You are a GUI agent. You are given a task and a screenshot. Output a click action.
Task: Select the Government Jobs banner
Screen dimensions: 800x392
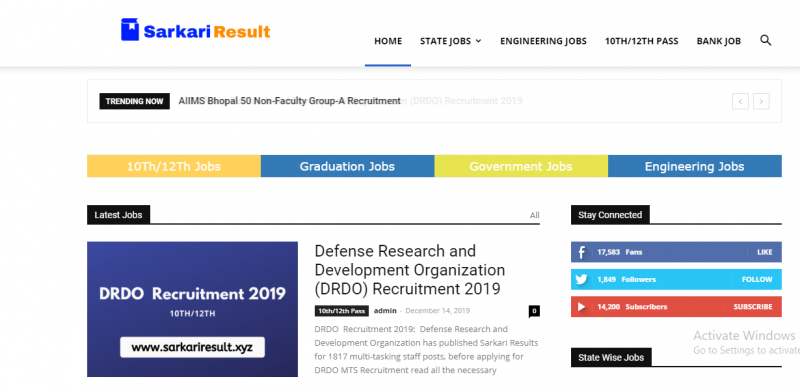(521, 166)
